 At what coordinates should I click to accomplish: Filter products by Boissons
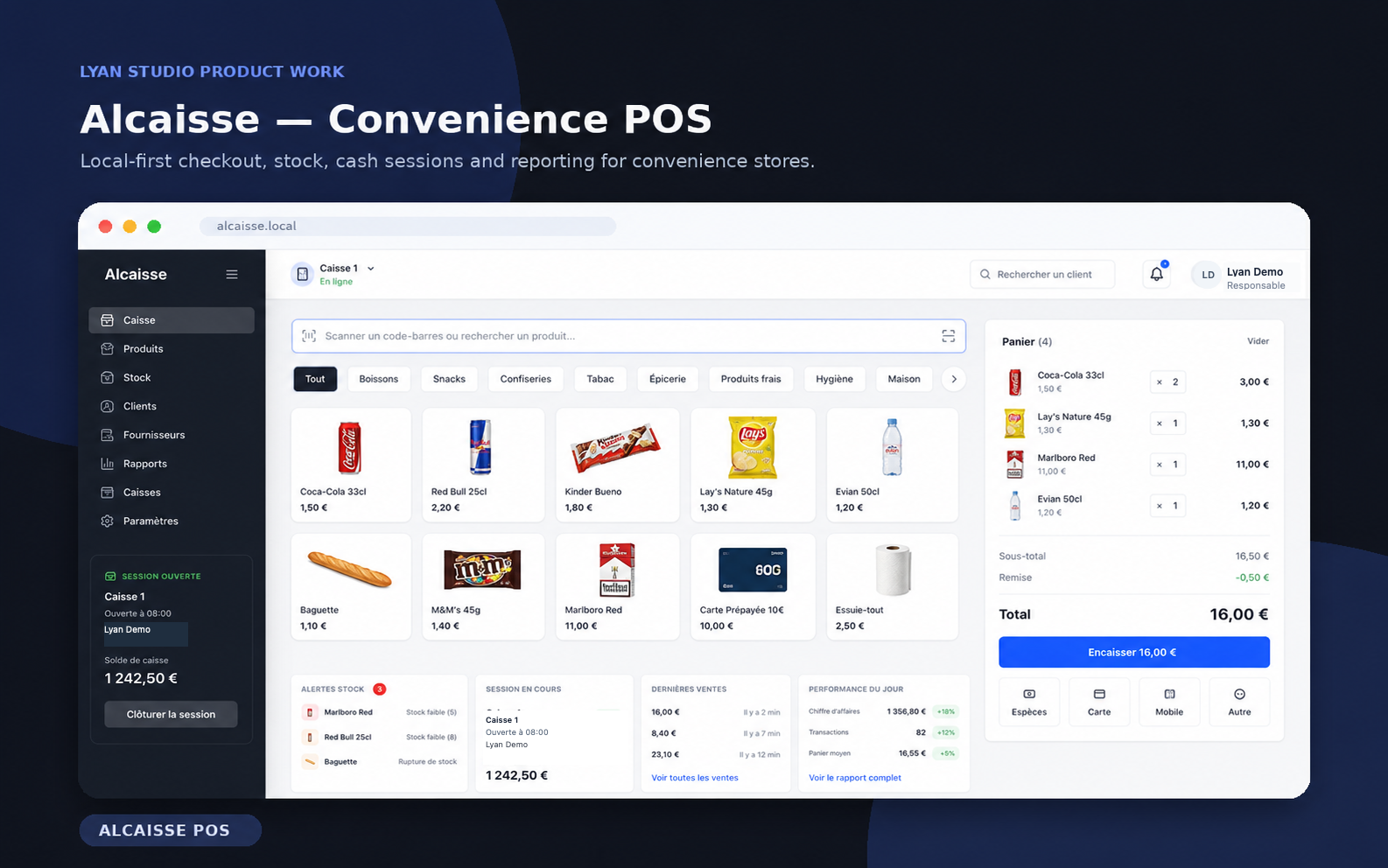[378, 379]
